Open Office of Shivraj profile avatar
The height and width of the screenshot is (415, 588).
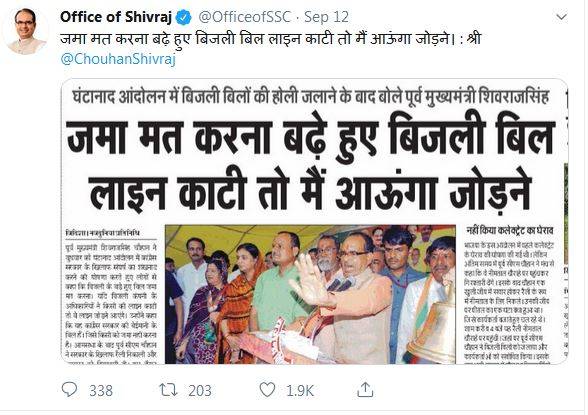pos(26,31)
